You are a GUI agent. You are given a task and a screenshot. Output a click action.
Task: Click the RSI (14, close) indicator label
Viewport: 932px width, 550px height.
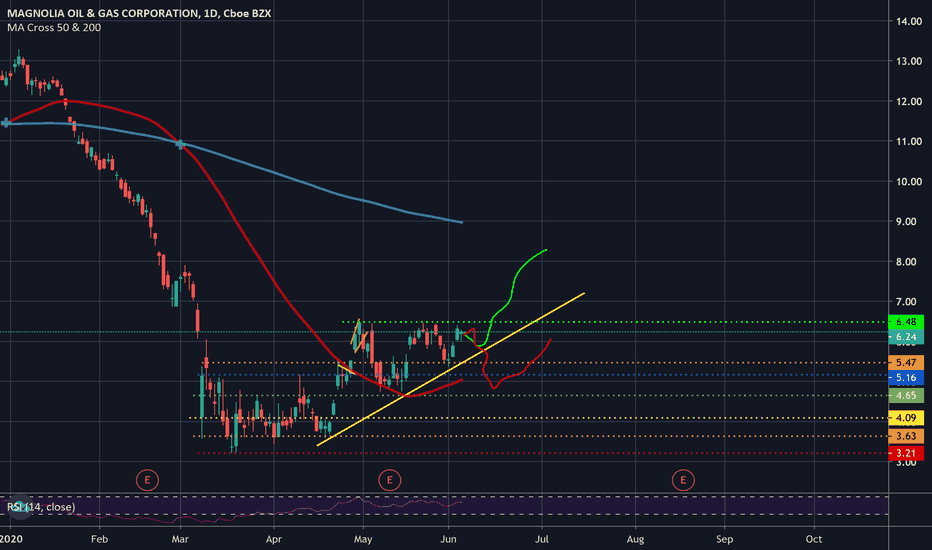pyautogui.click(x=41, y=507)
